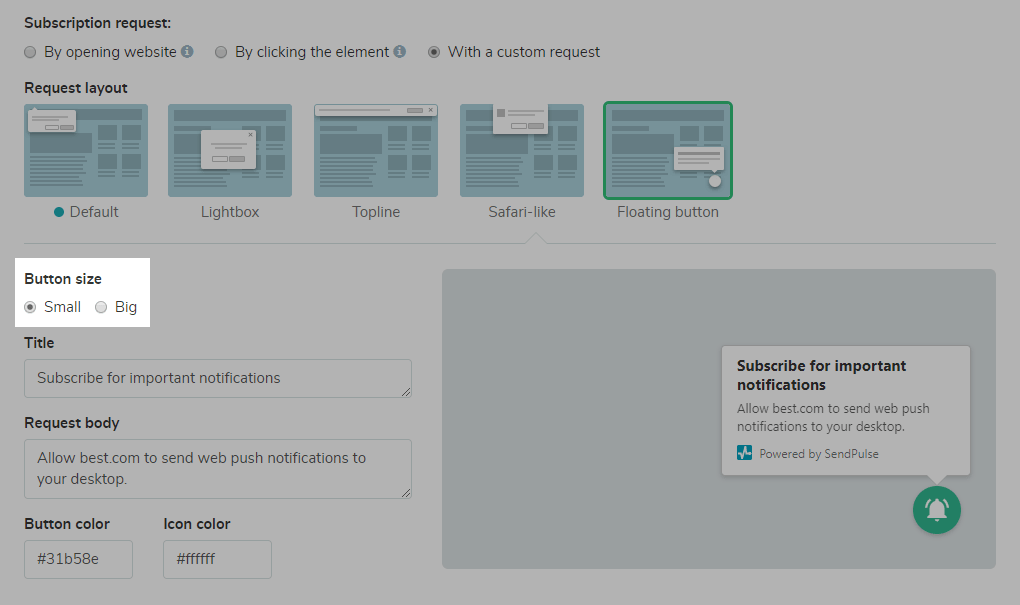Select the Floating button layout thumbnail

[668, 150]
